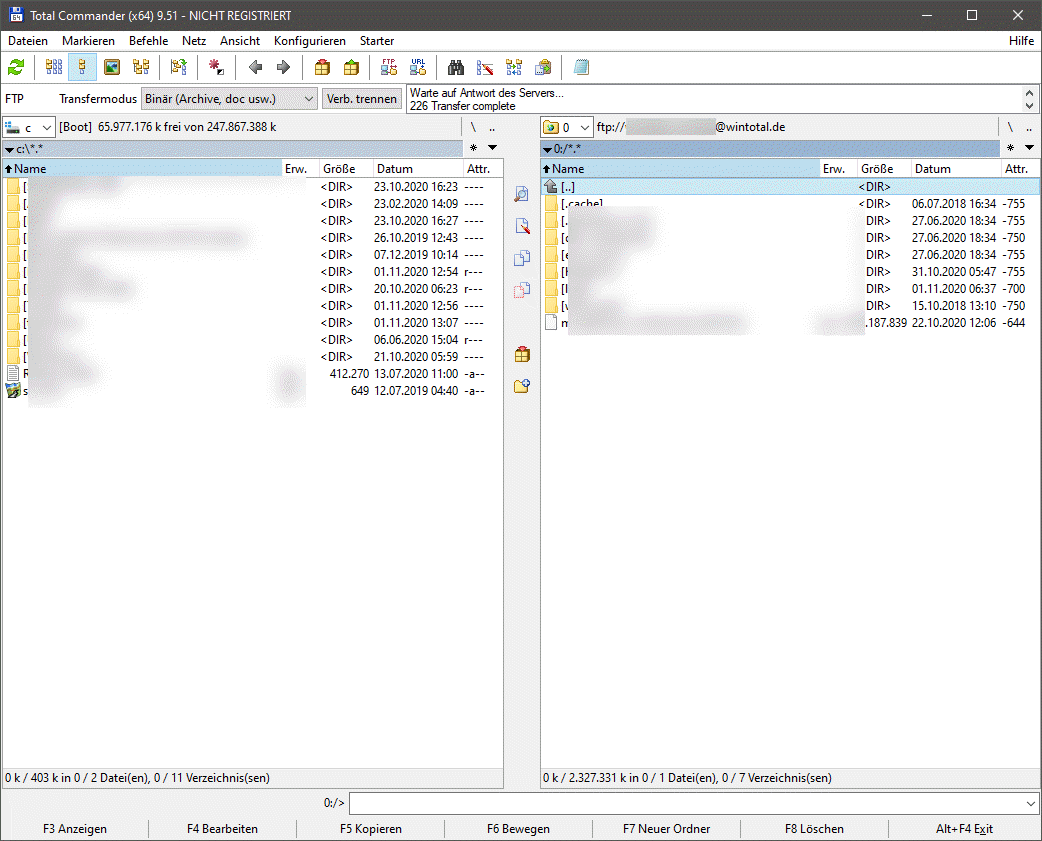Viewport: 1042px width, 841px height.
Task: Click the View file icon in middle bar
Action: [x=522, y=194]
